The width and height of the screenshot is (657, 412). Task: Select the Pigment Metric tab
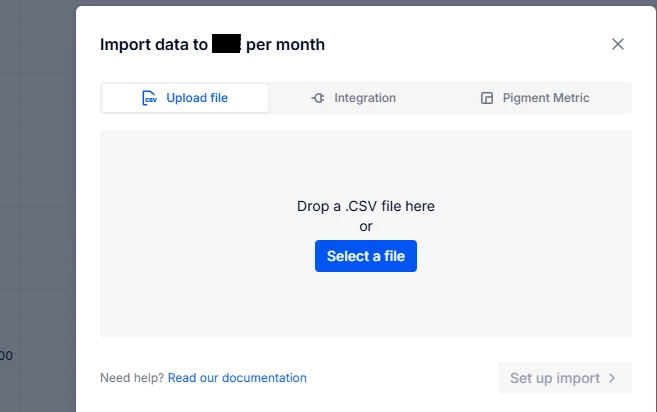coord(535,98)
